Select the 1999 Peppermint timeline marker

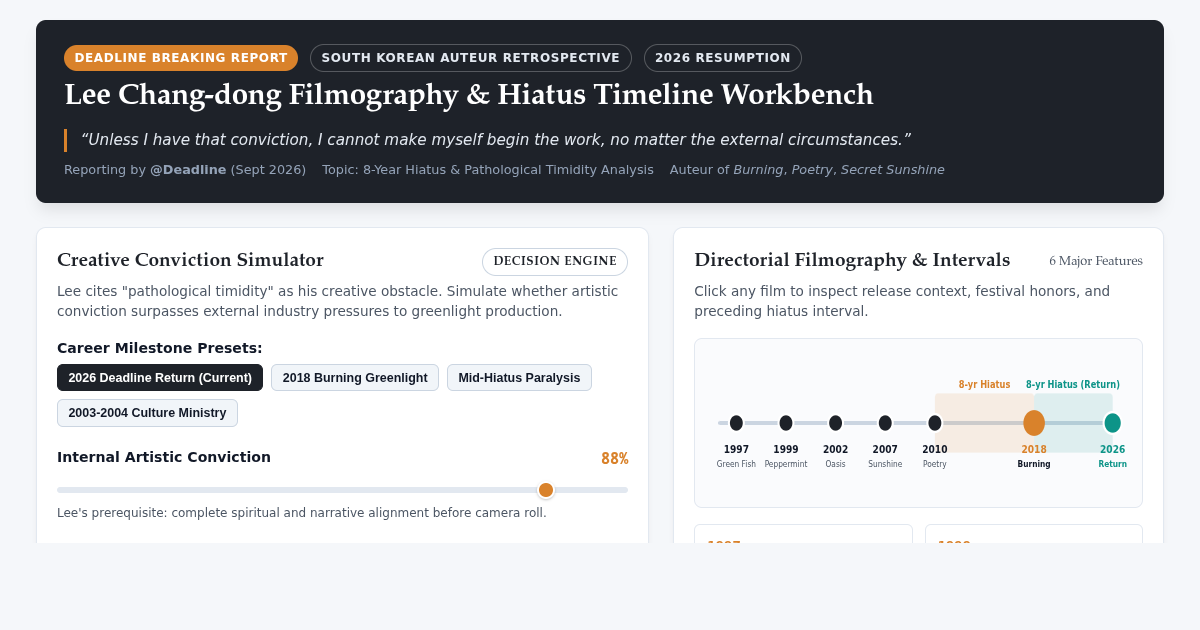tap(786, 423)
